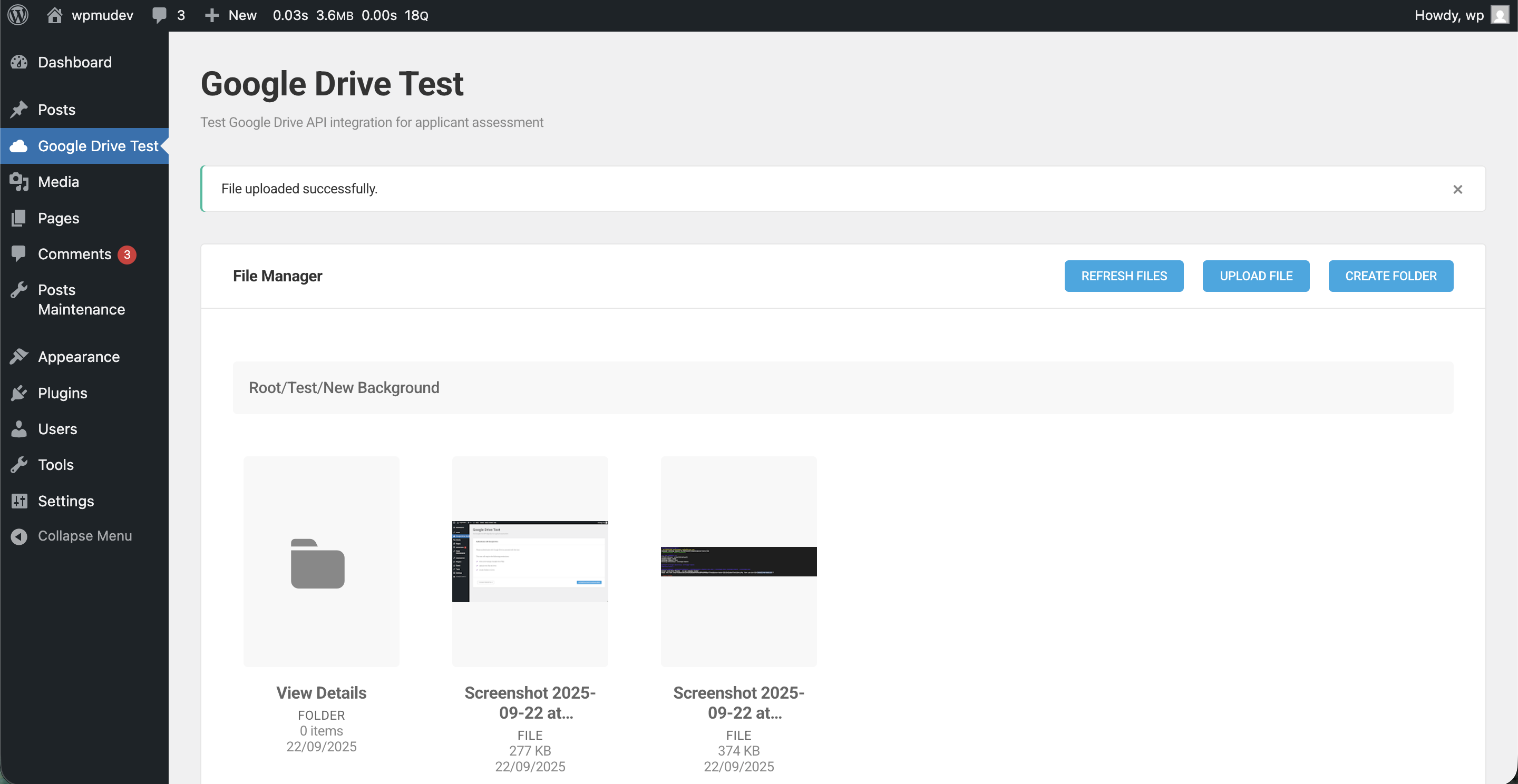
Task: Open Plugins menu item
Action: pos(63,393)
